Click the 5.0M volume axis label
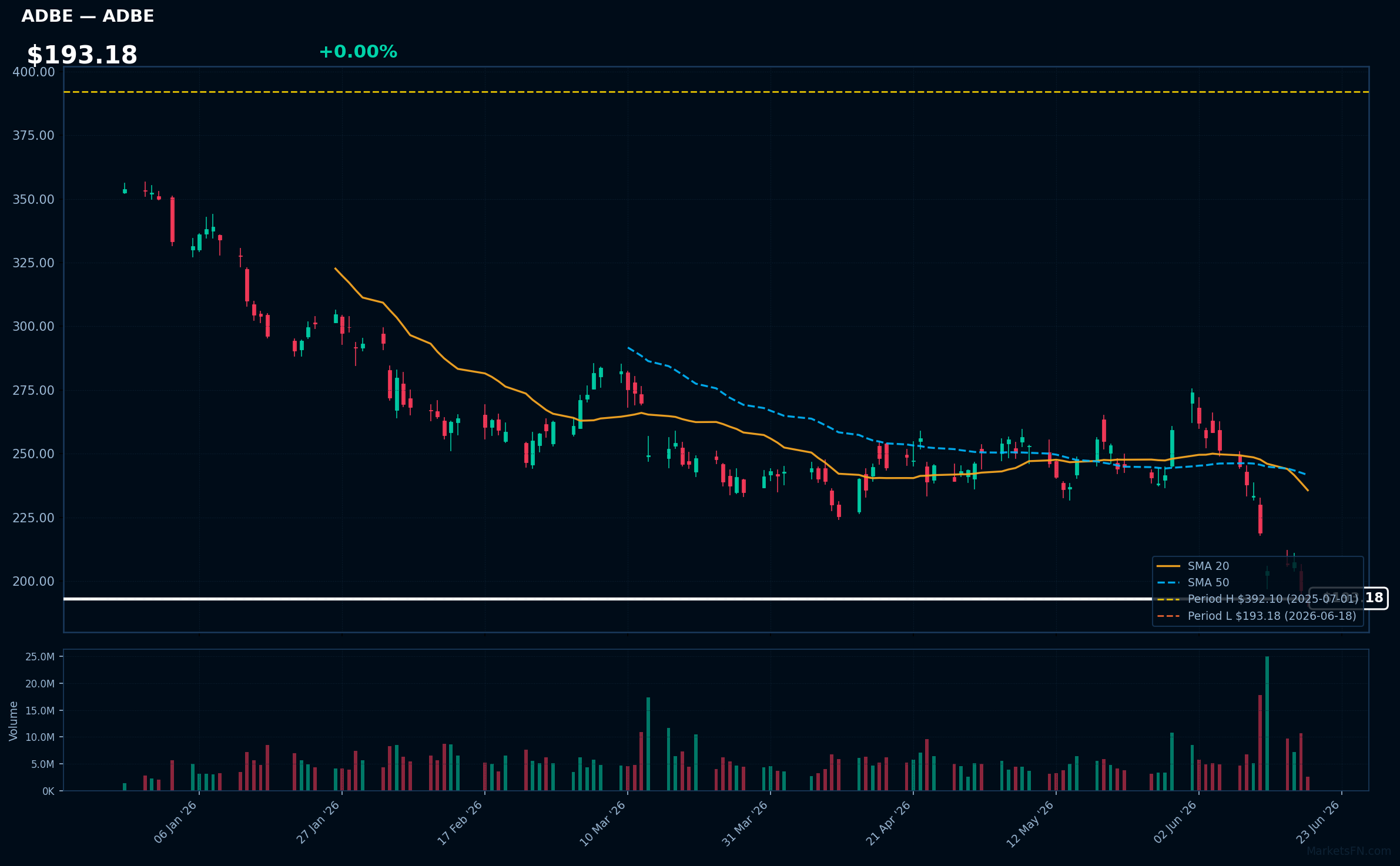This screenshot has height=866, width=1400. (43, 764)
